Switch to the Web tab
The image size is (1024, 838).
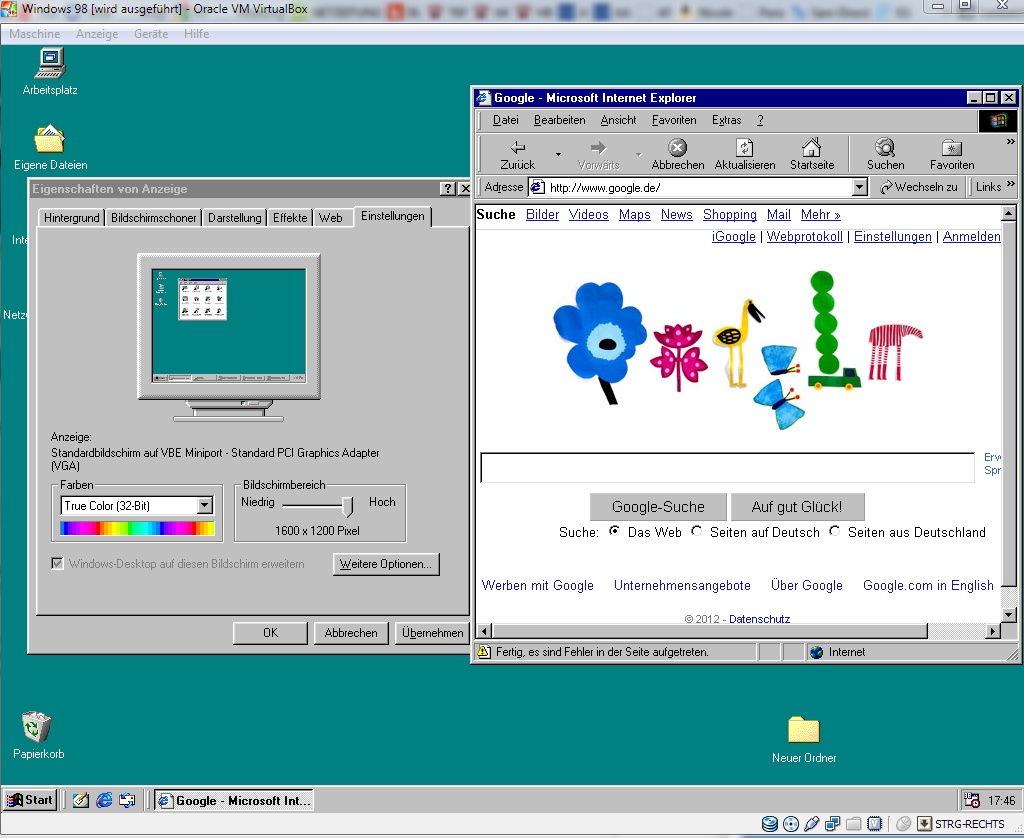coord(330,218)
